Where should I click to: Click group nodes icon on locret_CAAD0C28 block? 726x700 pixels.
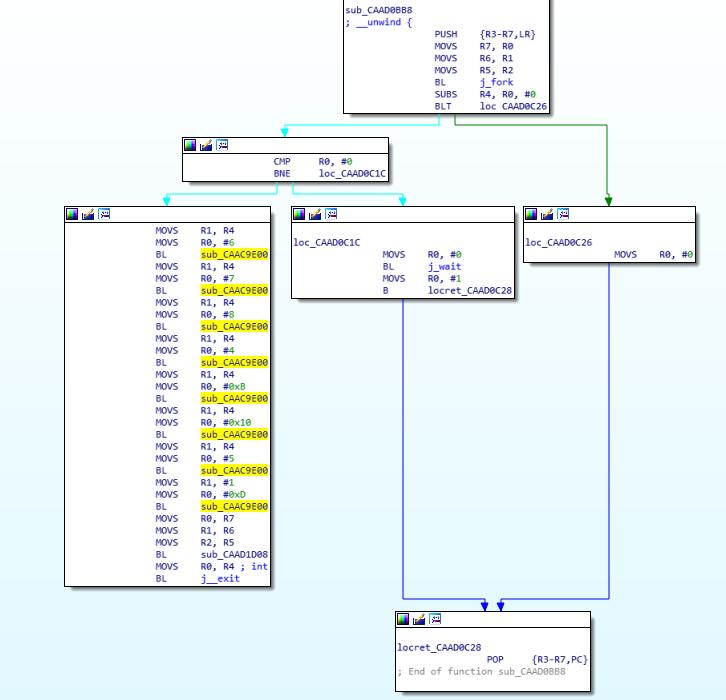tap(435, 619)
